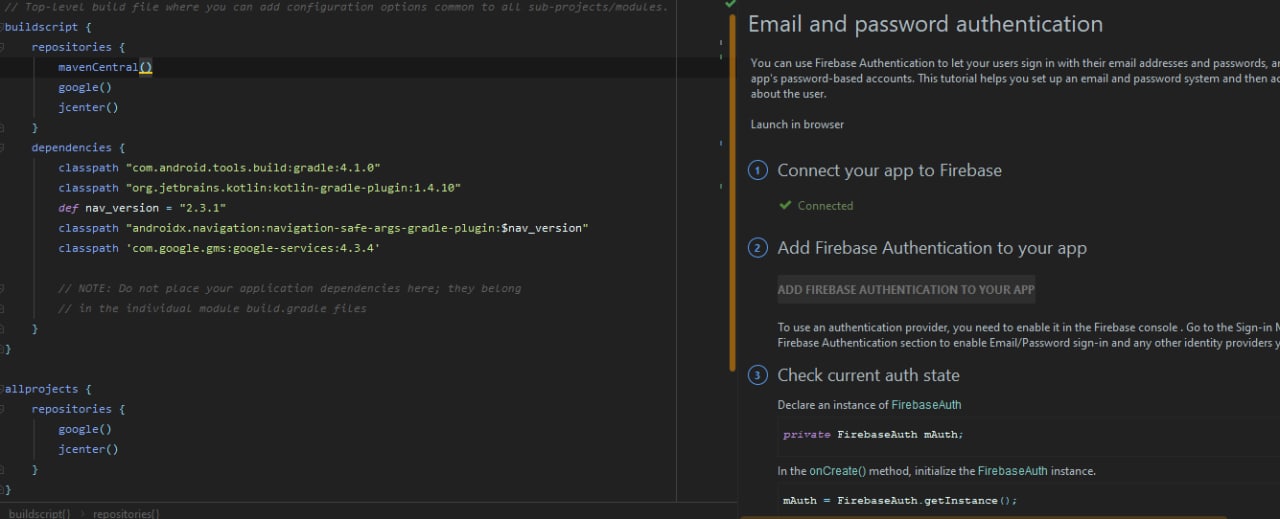Click buildscript() in the breadcrumb bar

pos(39,513)
